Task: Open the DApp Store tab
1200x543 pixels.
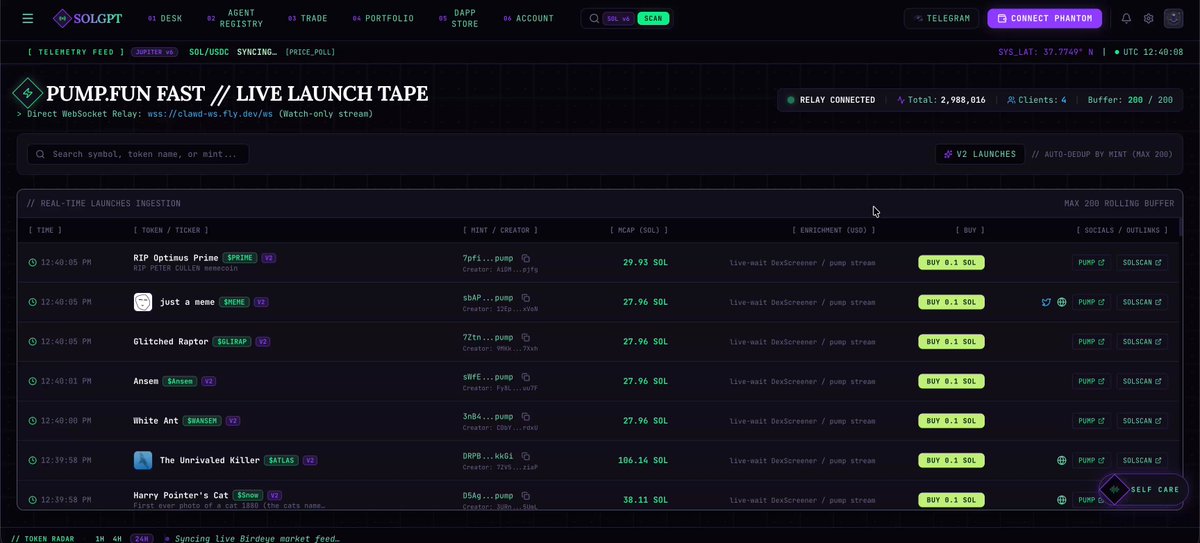Action: point(460,18)
